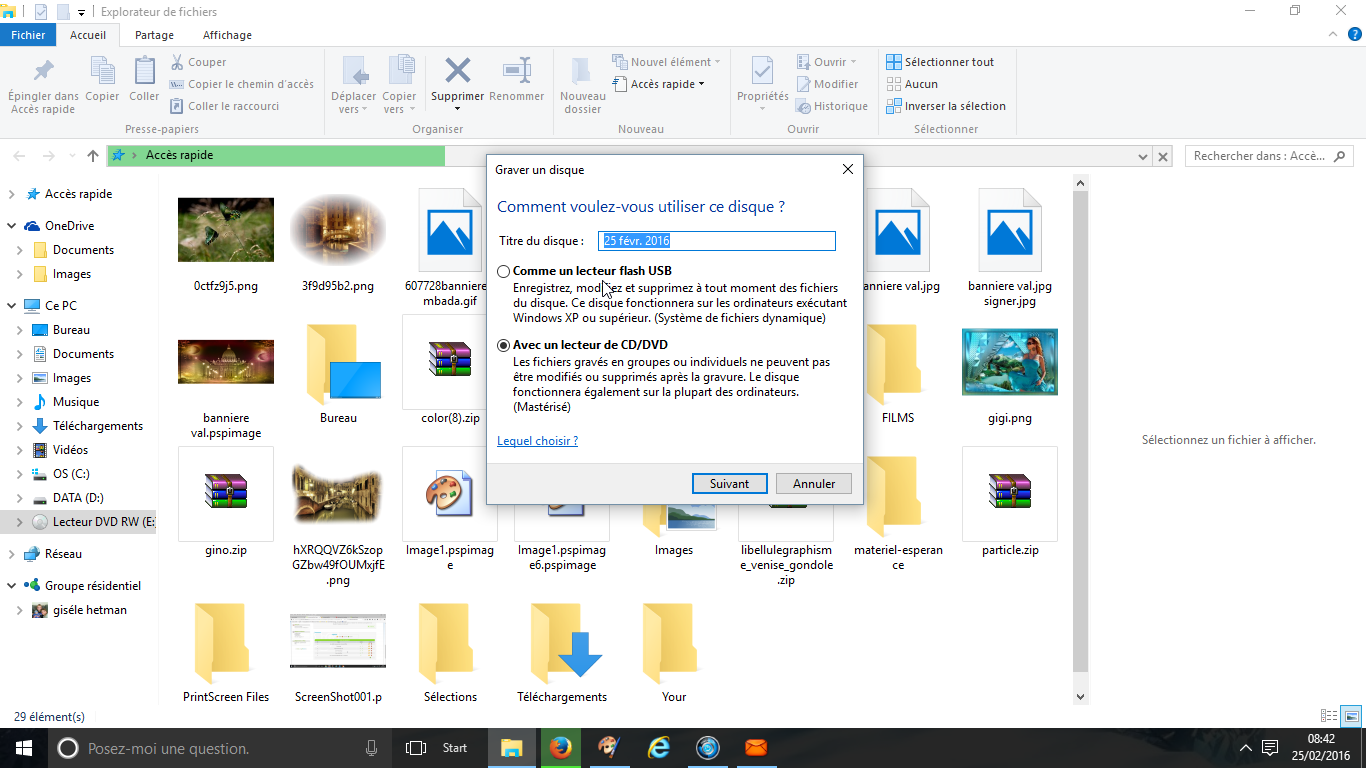Expand the Réseau tree node
This screenshot has height=768, width=1366.
pyautogui.click(x=11, y=554)
